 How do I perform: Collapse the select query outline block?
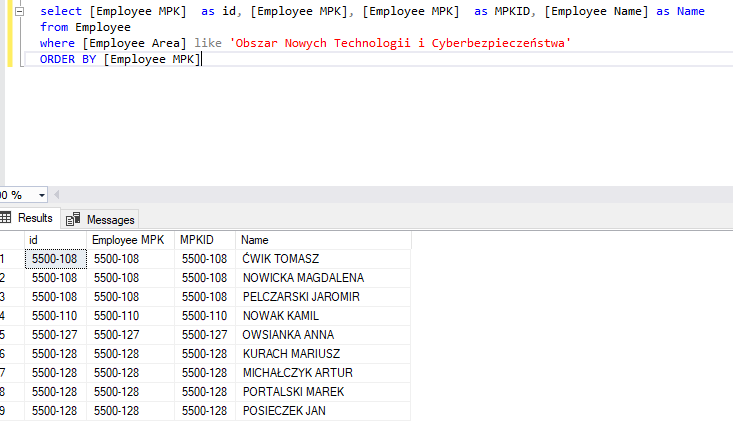point(19,11)
